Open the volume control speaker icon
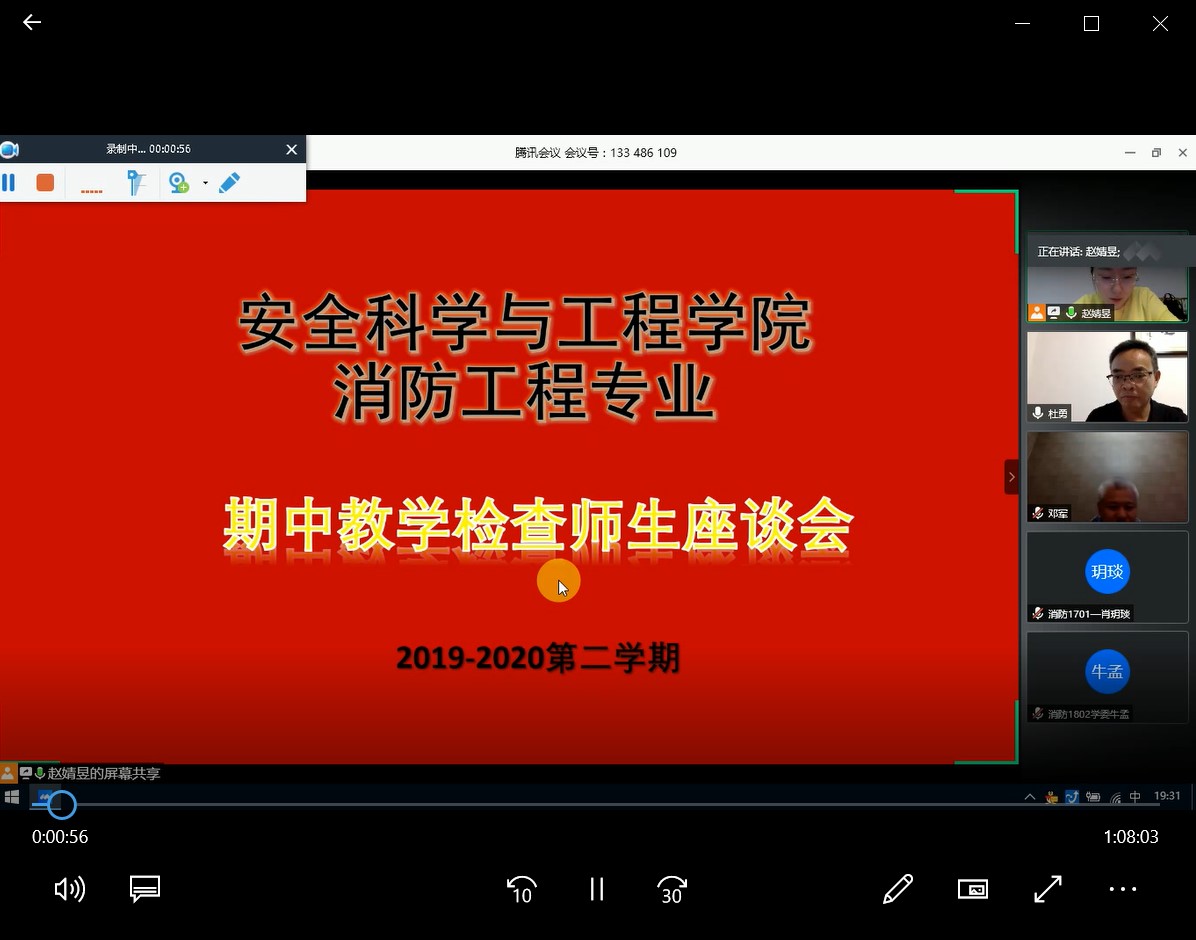Viewport: 1196px width, 940px height. 69,889
